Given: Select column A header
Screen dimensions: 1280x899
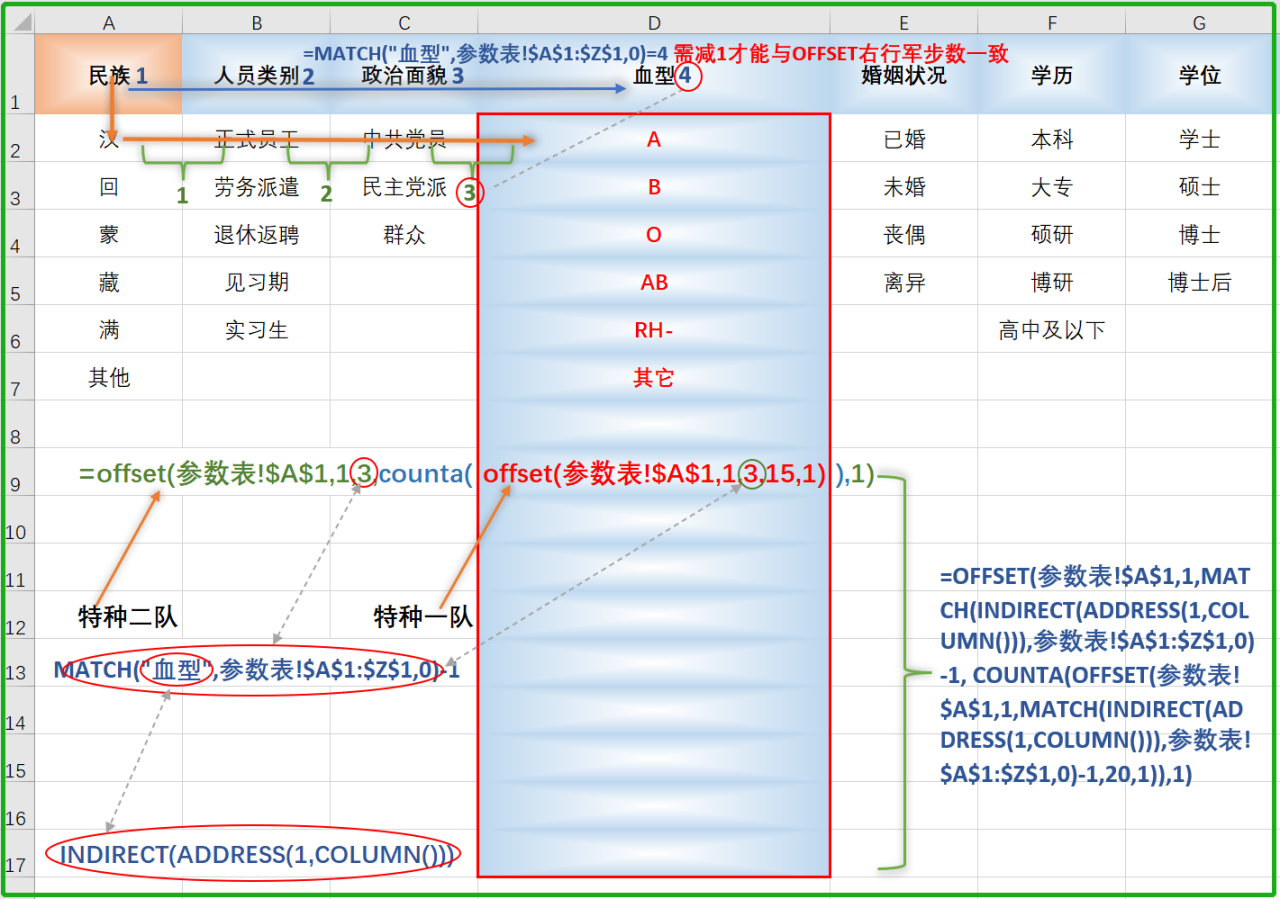Looking at the screenshot, I should 108,23.
